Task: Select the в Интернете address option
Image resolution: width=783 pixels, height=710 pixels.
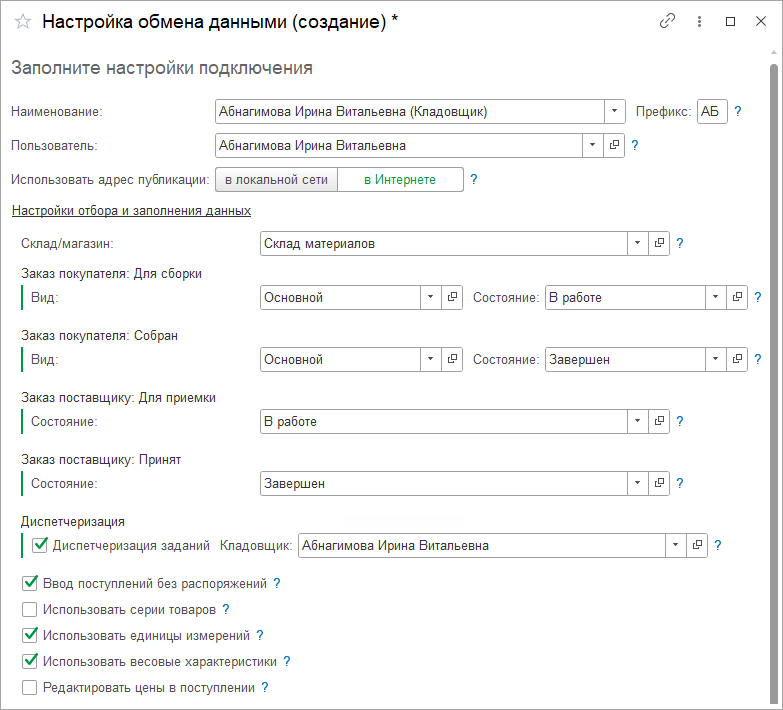Action: [x=400, y=180]
